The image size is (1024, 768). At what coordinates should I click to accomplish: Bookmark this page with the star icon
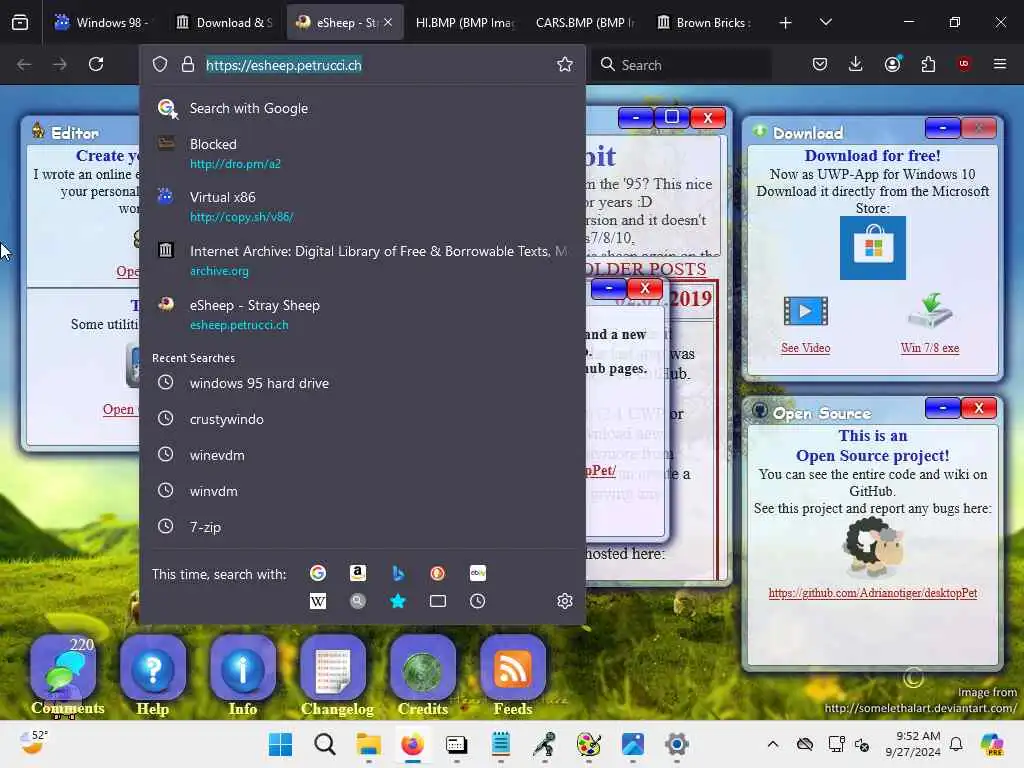pos(565,64)
